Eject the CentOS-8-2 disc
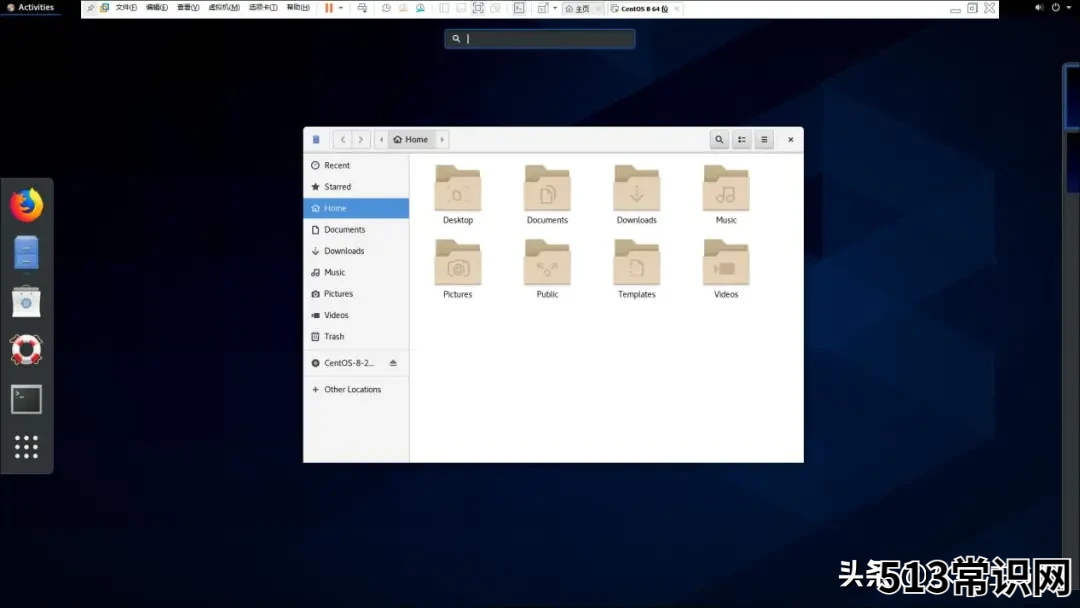Image resolution: width=1080 pixels, height=608 pixels. [x=393, y=363]
